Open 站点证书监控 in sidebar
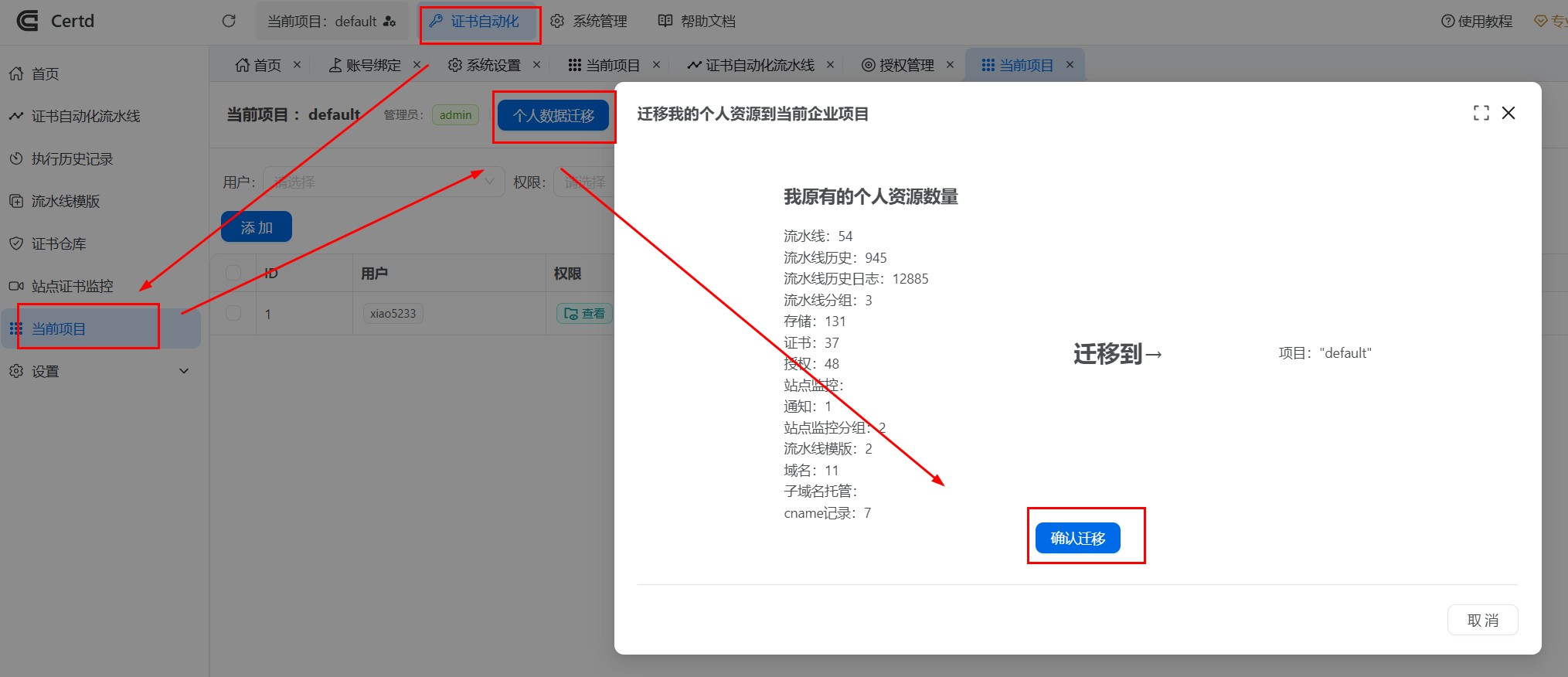Viewport: 1568px width, 677px height. [x=72, y=286]
